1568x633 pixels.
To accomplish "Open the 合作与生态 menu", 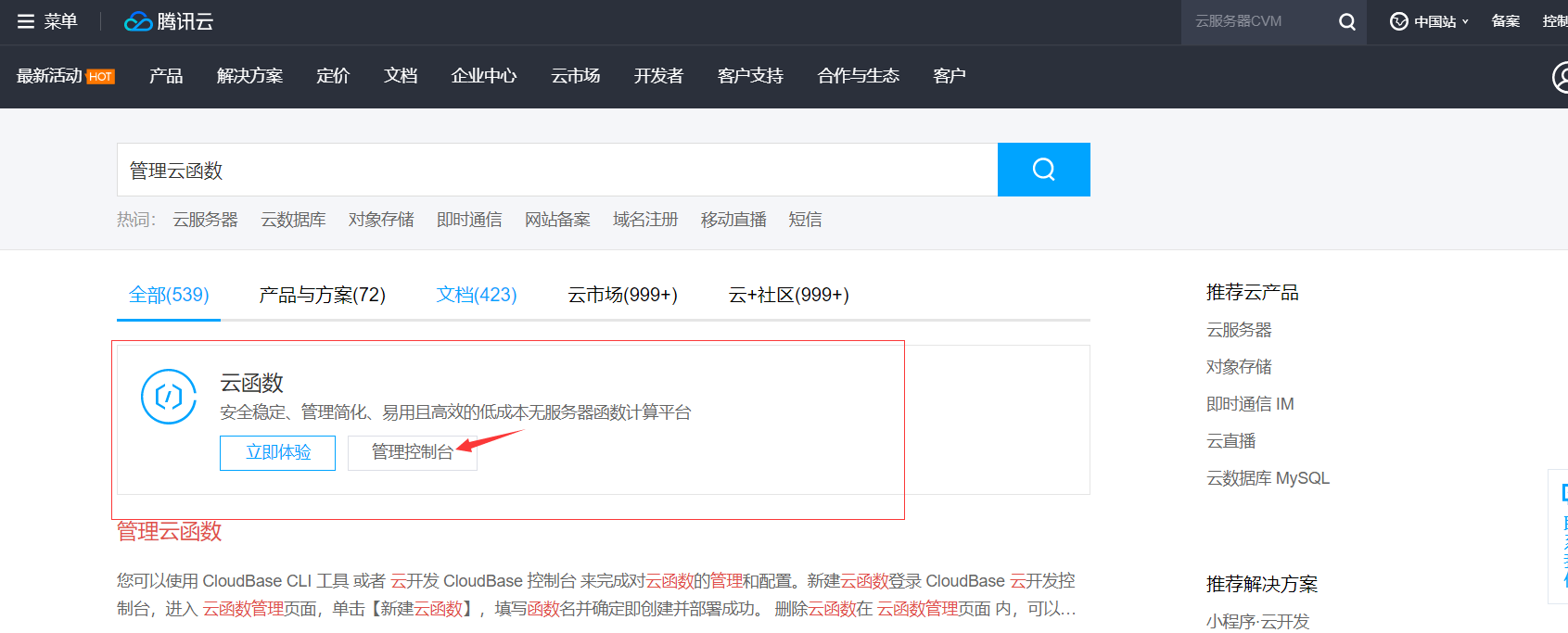I will (x=859, y=76).
